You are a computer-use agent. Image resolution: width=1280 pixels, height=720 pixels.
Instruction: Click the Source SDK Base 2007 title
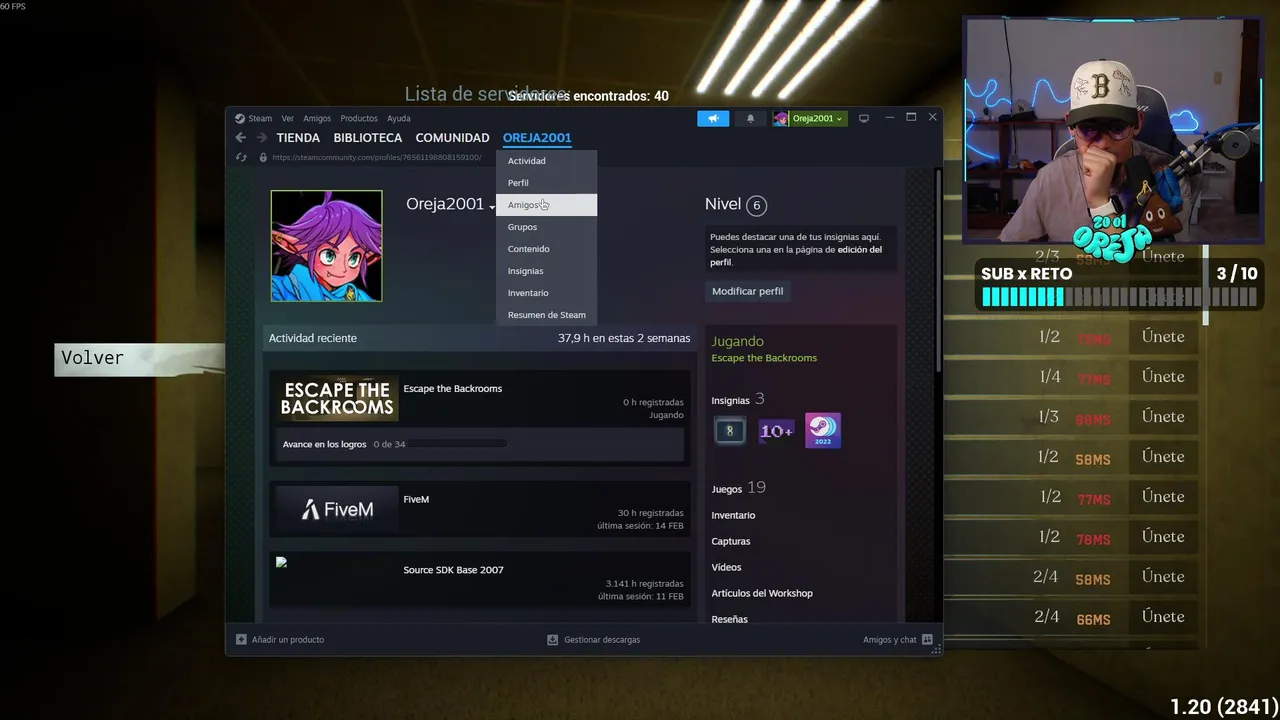(x=453, y=570)
